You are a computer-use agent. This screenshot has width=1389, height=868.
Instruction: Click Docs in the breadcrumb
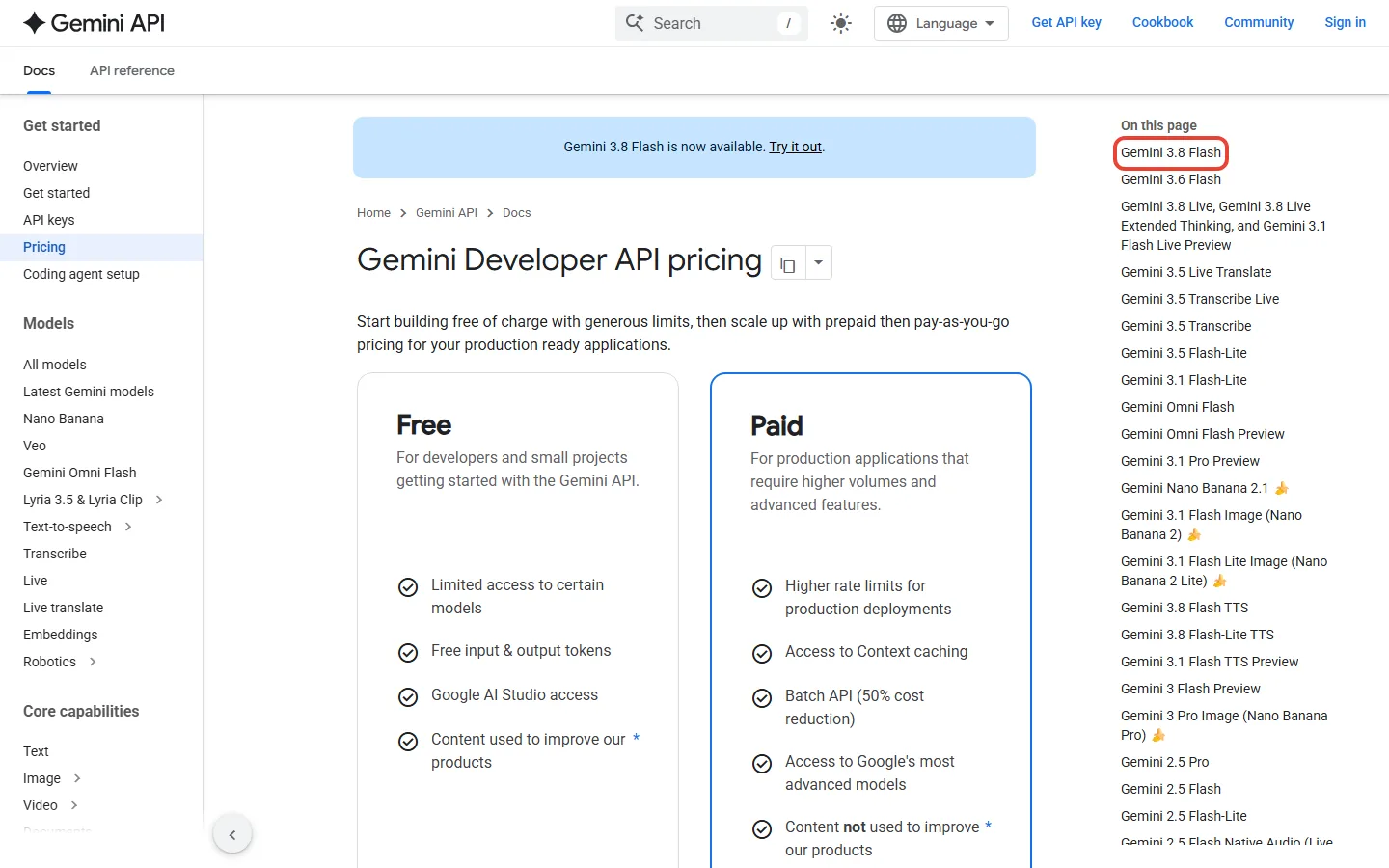click(x=516, y=213)
